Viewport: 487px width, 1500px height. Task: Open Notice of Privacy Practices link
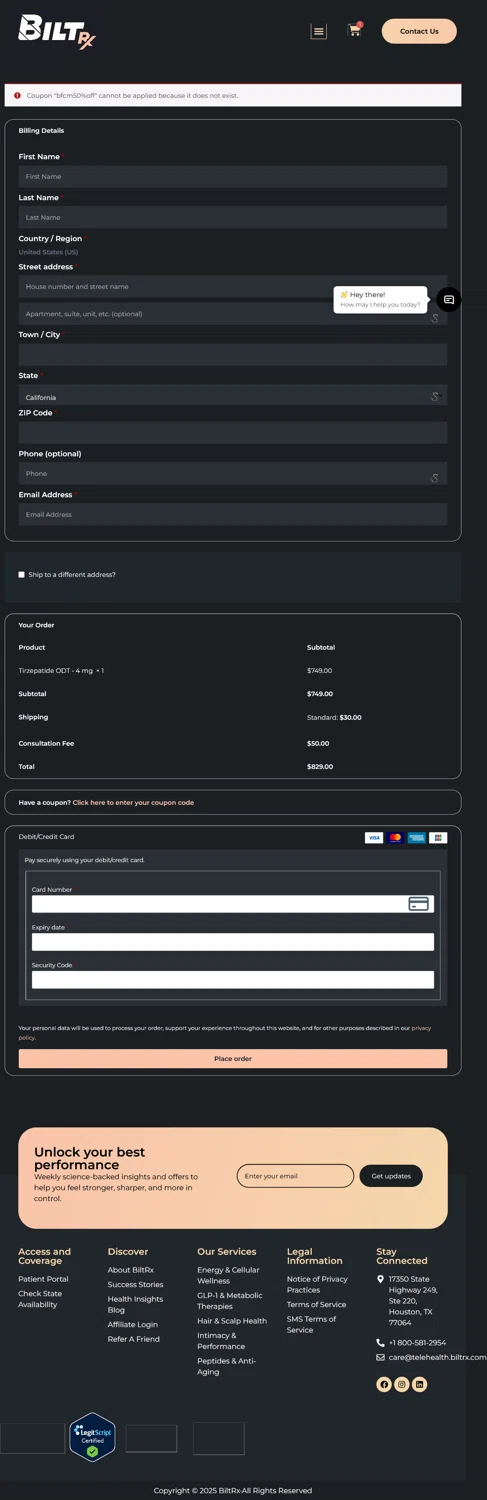tap(317, 1284)
